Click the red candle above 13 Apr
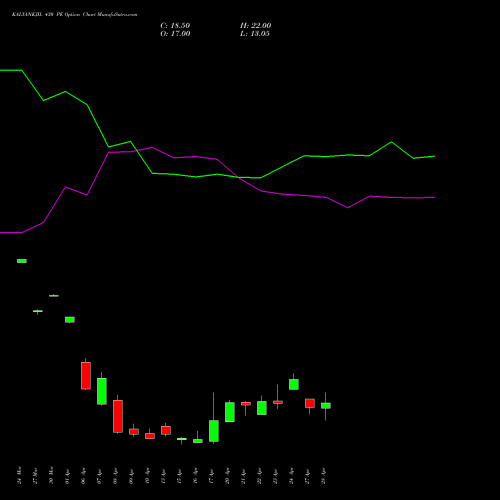The width and height of the screenshot is (500, 500). (166, 430)
